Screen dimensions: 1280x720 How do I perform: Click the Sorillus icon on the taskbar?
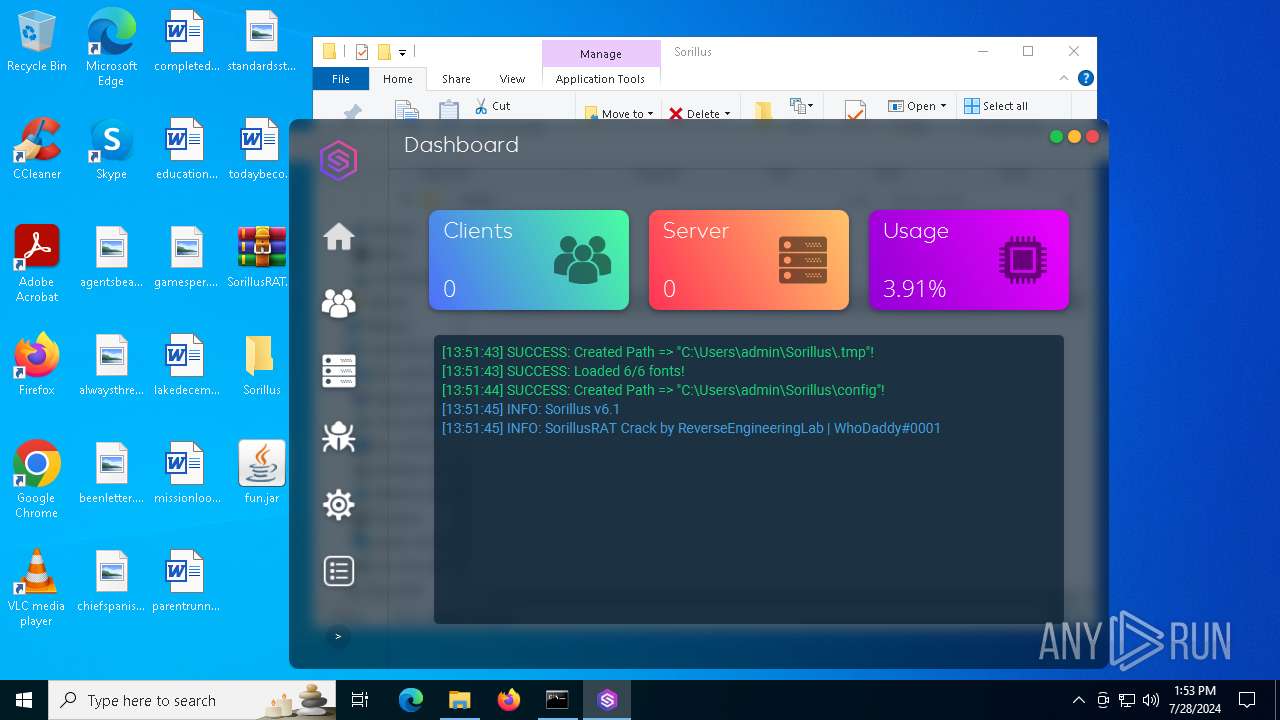607,700
